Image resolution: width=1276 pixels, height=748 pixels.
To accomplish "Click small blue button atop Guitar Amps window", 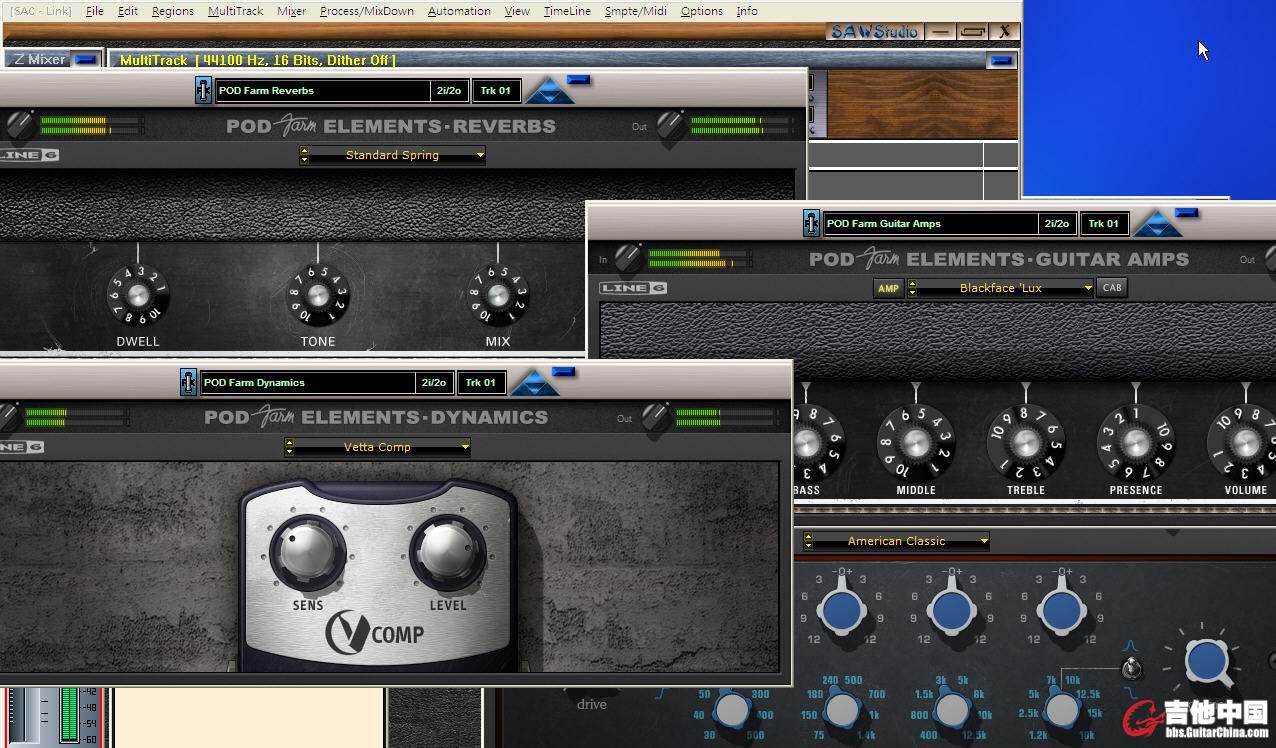I will pos(1186,212).
